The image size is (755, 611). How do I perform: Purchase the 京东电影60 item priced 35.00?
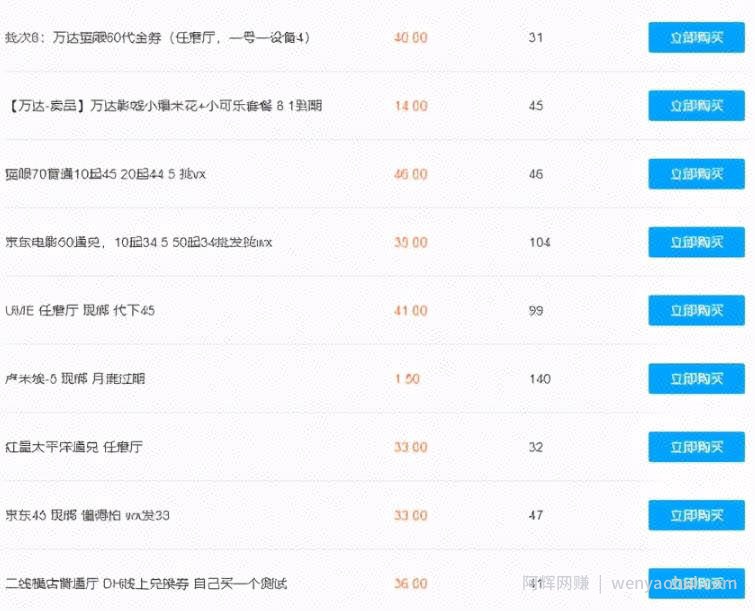696,242
